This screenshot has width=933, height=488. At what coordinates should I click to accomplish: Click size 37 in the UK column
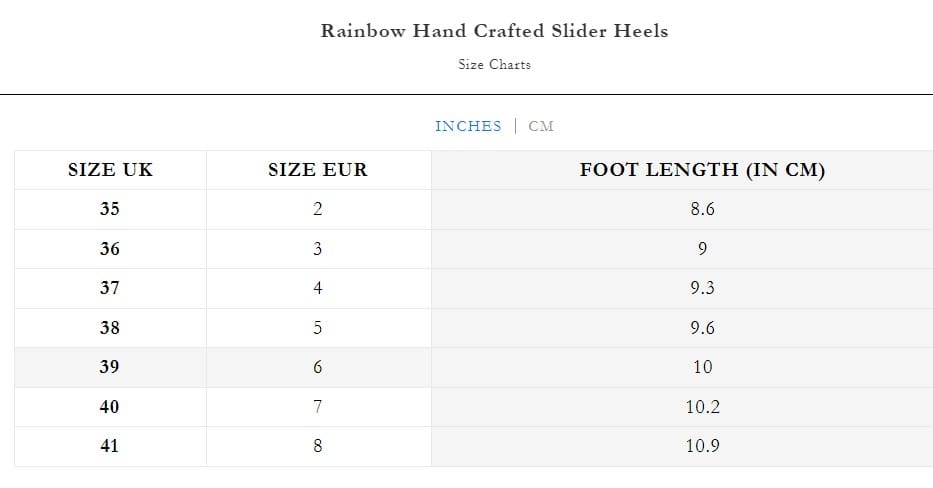click(x=110, y=288)
